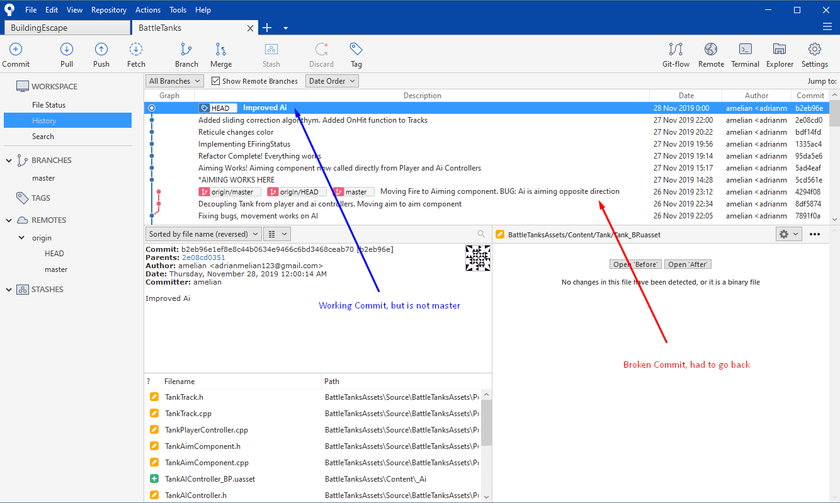Viewport: 840px width, 503px height.
Task: Switch to the BuildingEscape tab
Action: coord(67,28)
